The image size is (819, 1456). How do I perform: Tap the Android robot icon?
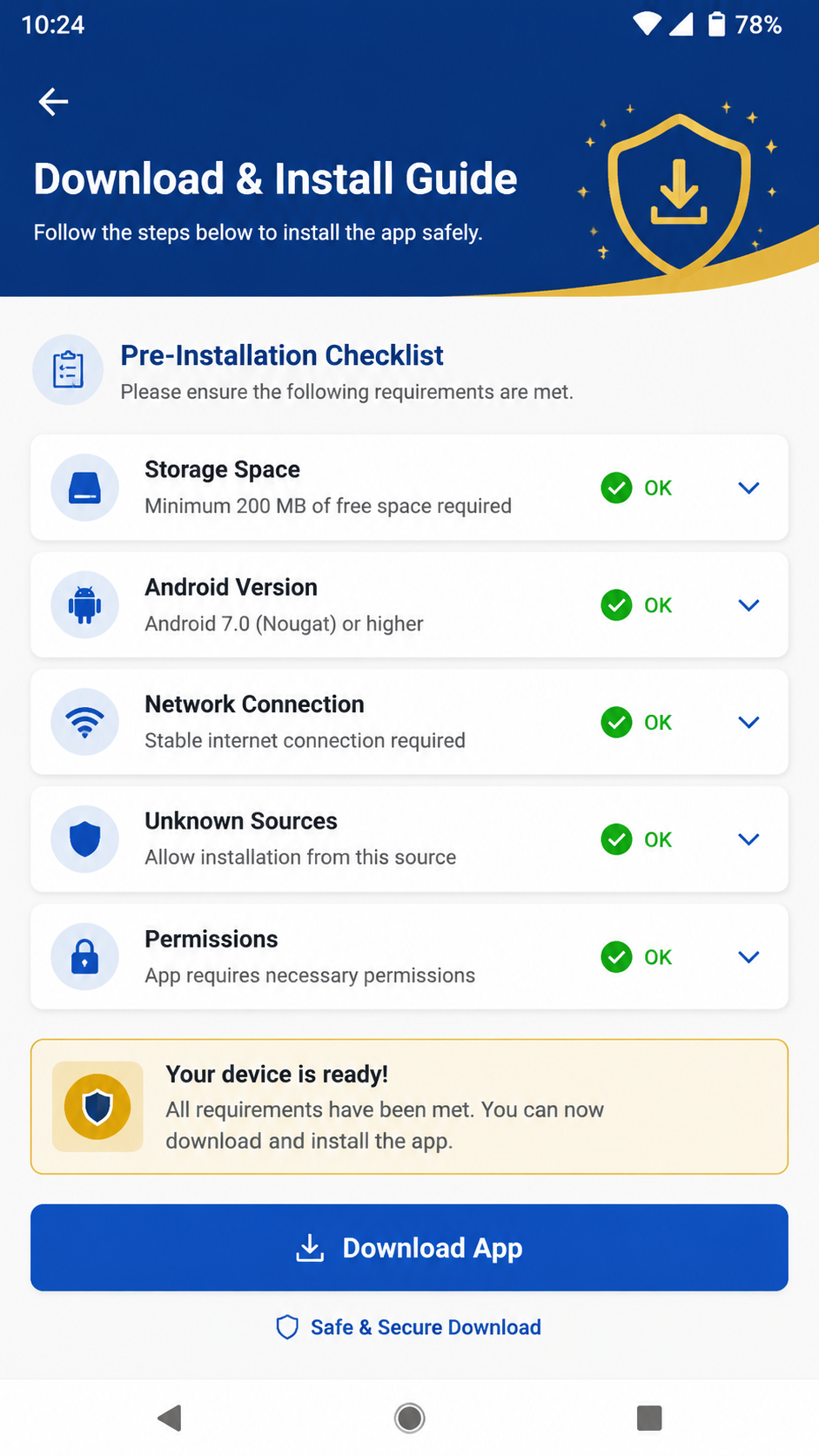(84, 604)
